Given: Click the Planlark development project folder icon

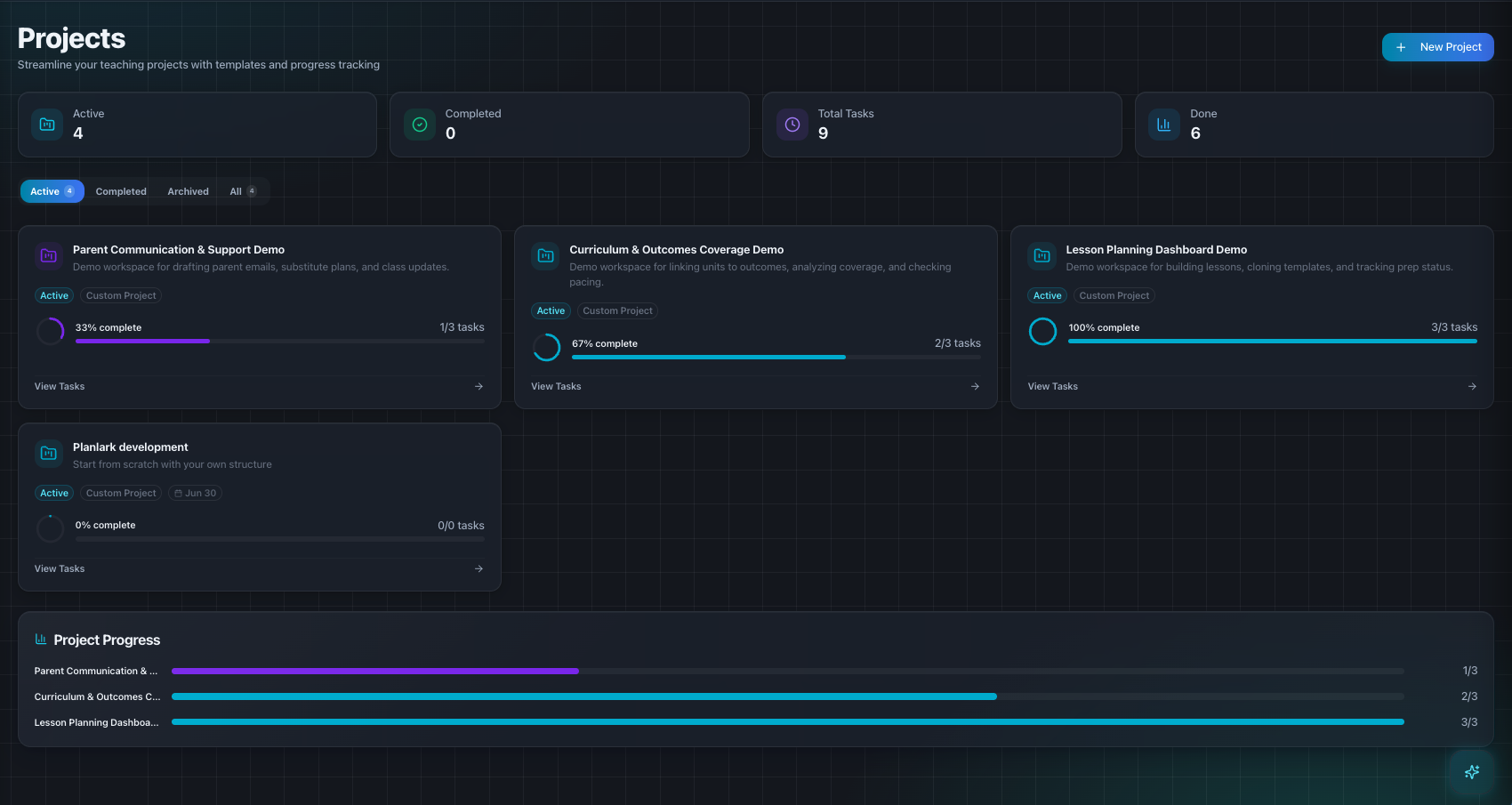Looking at the screenshot, I should click(49, 454).
